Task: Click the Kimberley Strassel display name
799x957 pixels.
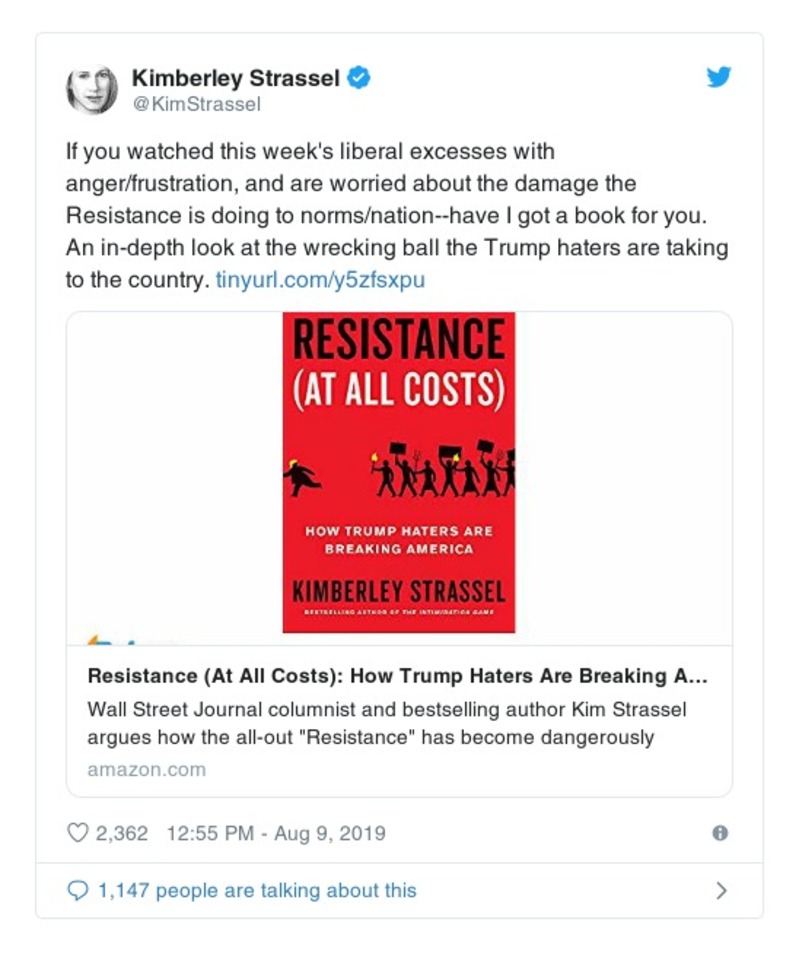Action: coord(235,78)
